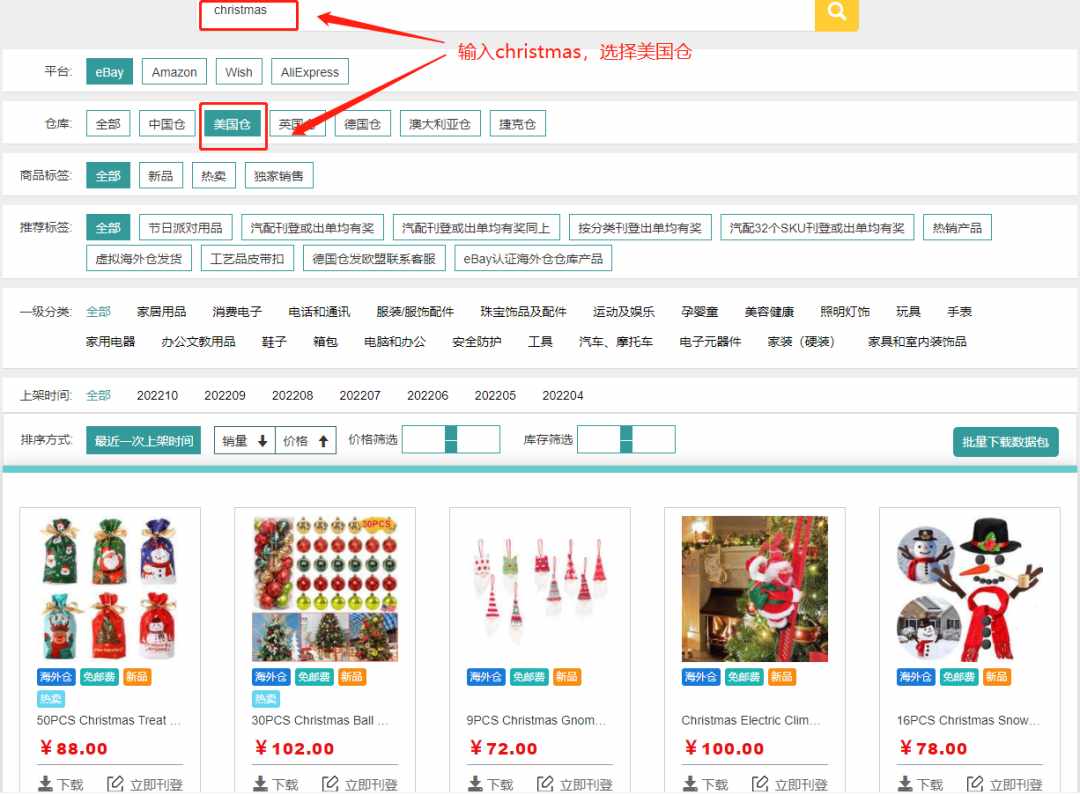This screenshot has width=1080, height=795.
Task: Choose the 德国仓 warehouse option
Action: [362, 124]
